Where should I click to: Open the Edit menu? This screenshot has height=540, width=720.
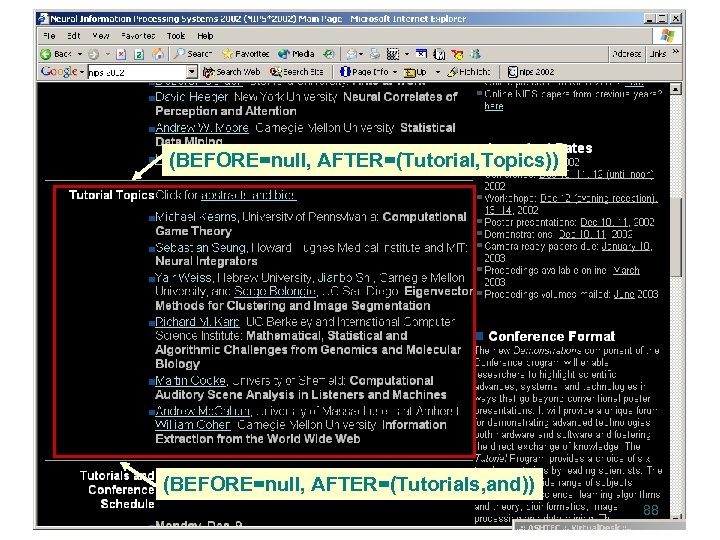coord(73,36)
